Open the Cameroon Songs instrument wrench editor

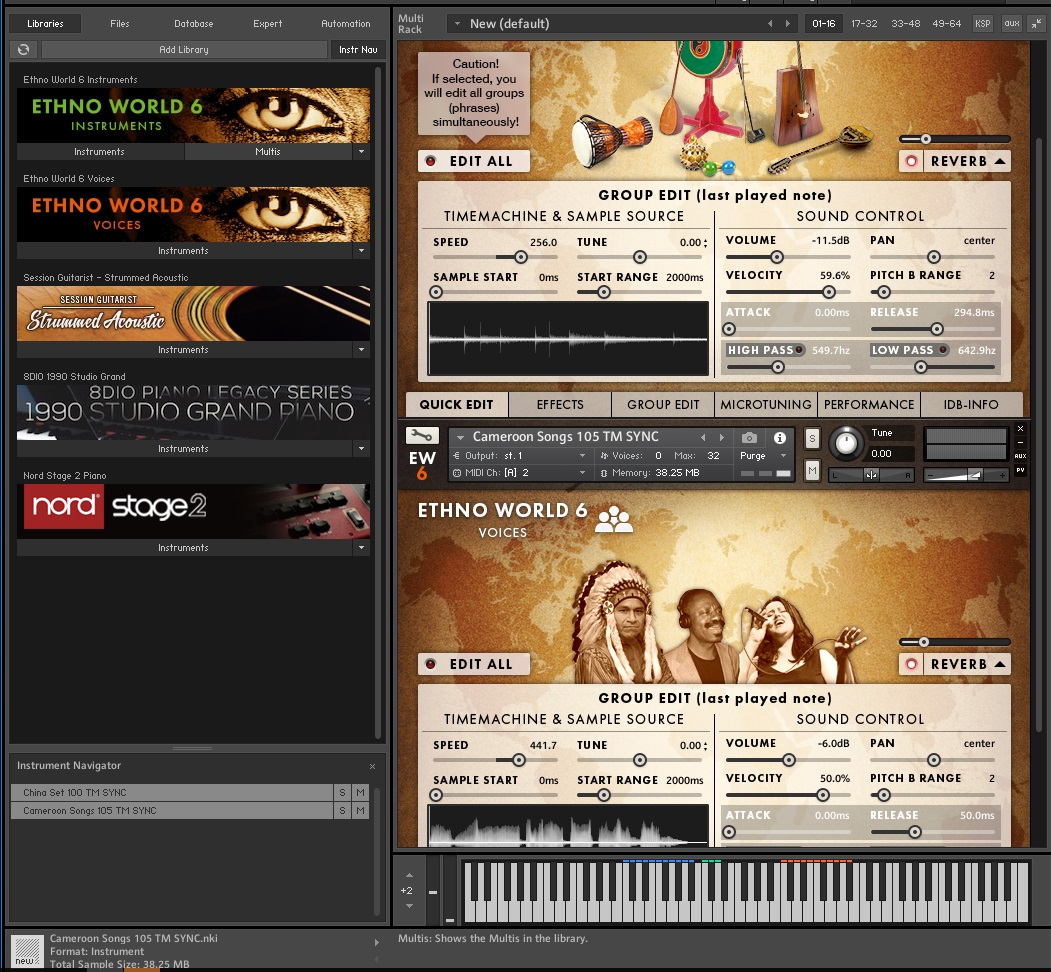tap(422, 436)
